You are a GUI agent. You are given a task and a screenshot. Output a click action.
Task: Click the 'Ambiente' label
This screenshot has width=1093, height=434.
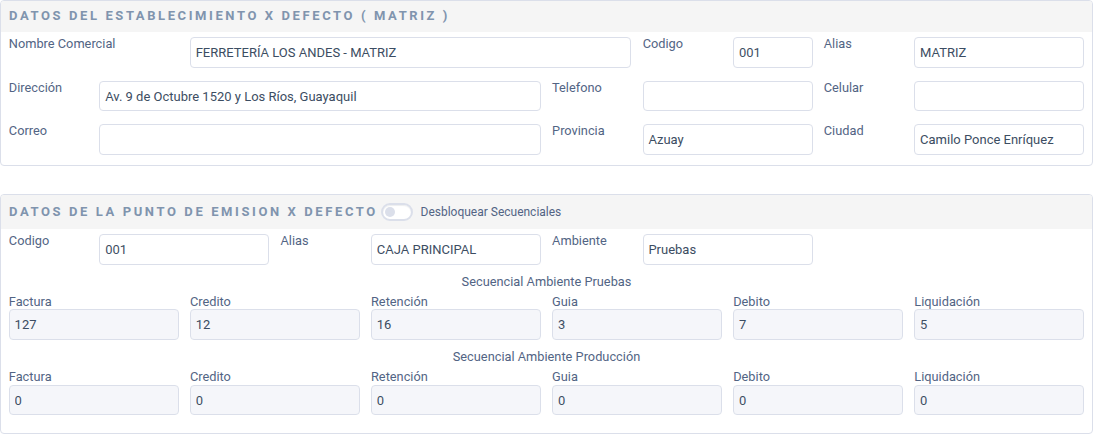[x=579, y=241]
